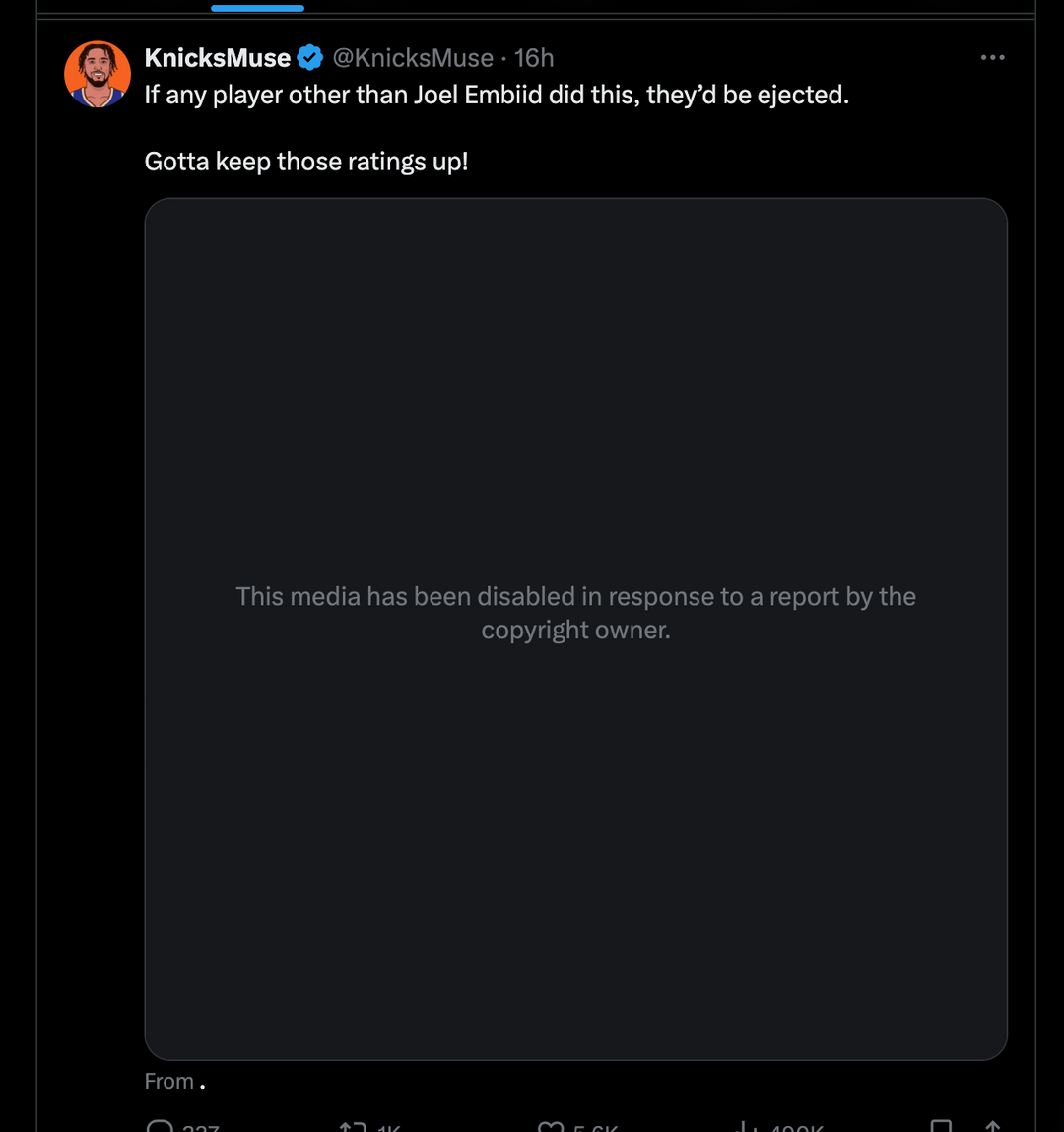
Task: Like the post with the heart icon
Action: pyautogui.click(x=551, y=1126)
